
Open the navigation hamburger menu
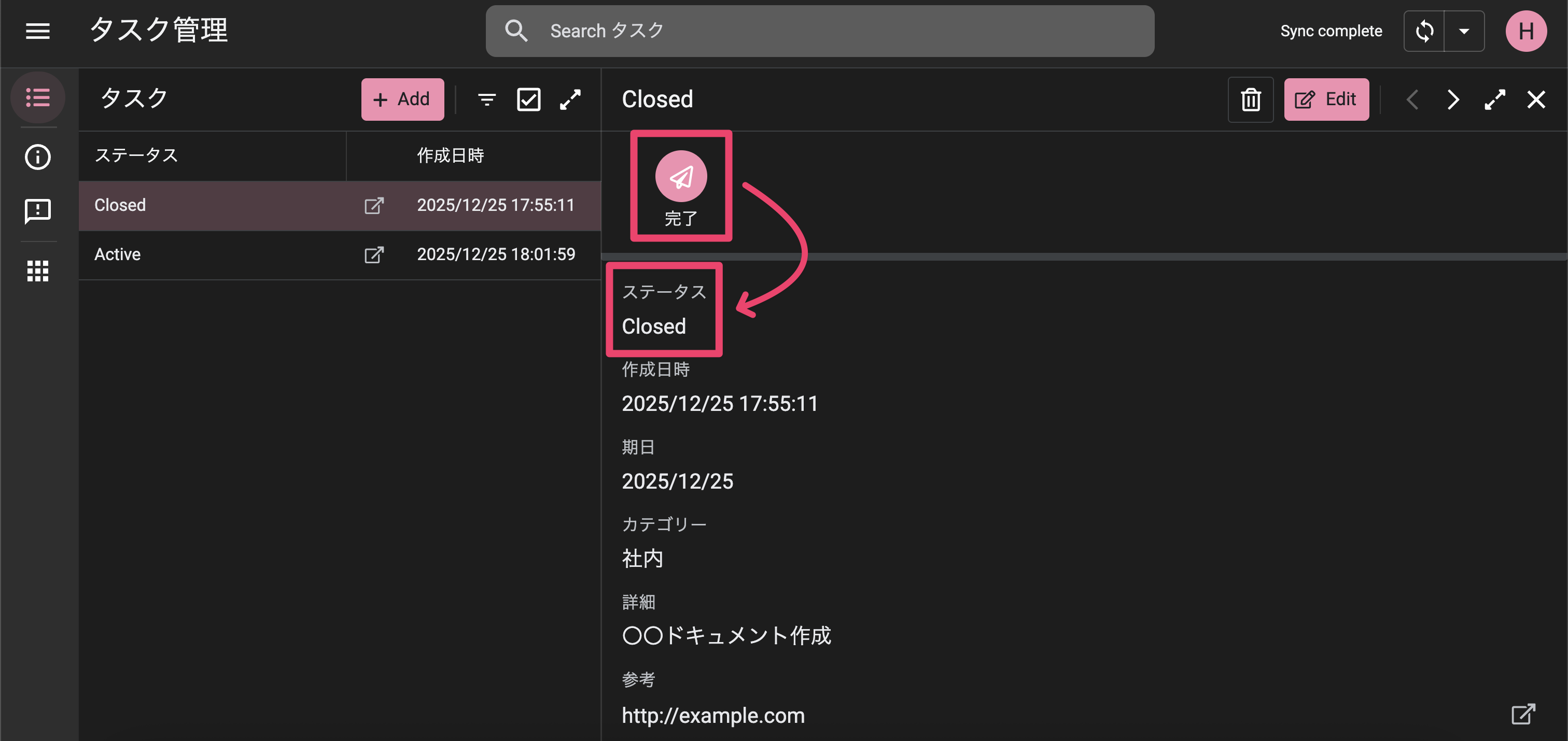[38, 31]
